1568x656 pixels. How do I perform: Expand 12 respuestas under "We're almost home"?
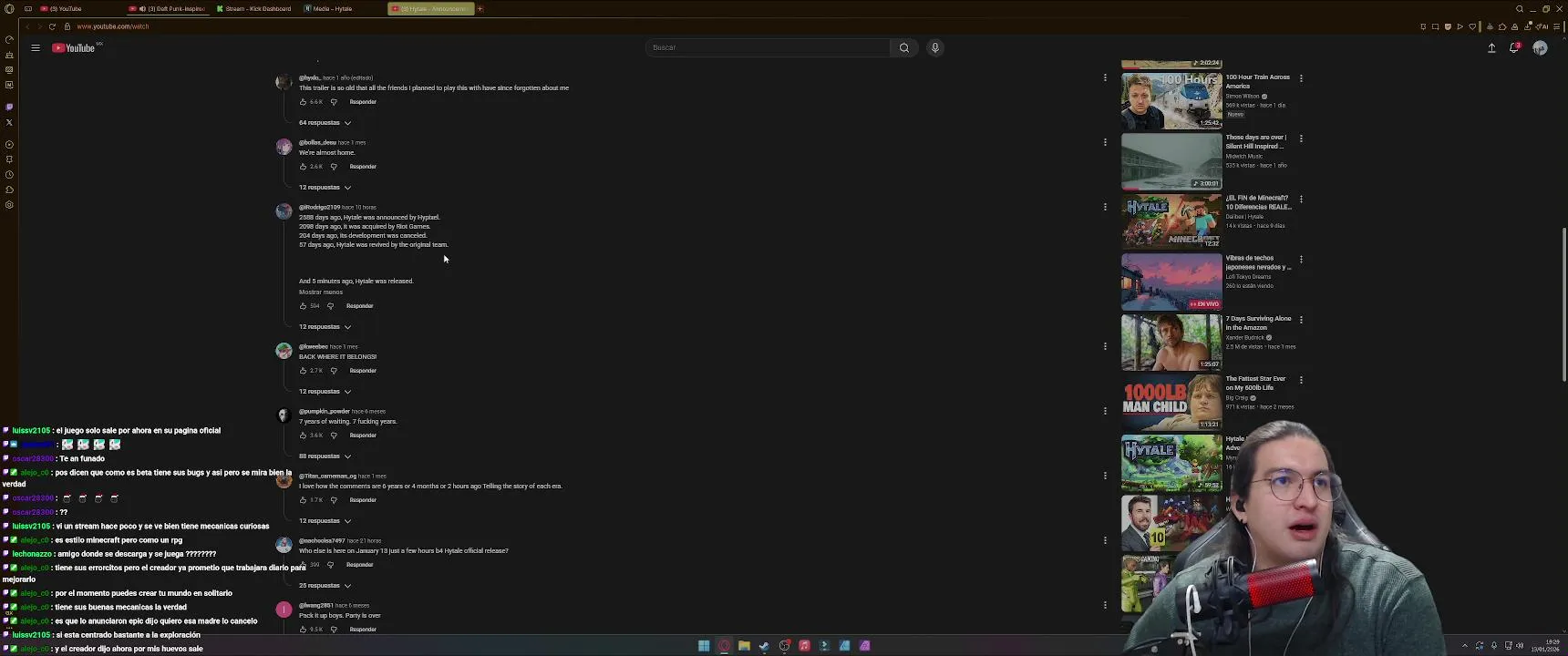pos(325,188)
